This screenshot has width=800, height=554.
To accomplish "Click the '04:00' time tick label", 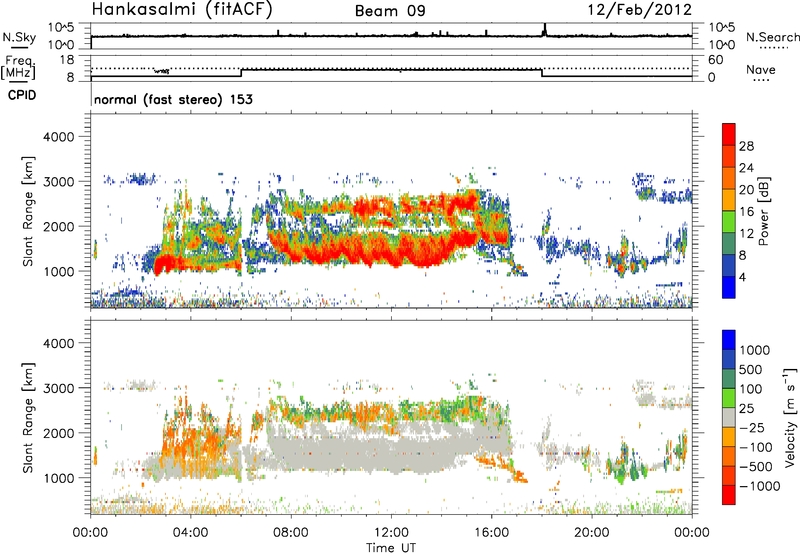I will coord(190,533).
